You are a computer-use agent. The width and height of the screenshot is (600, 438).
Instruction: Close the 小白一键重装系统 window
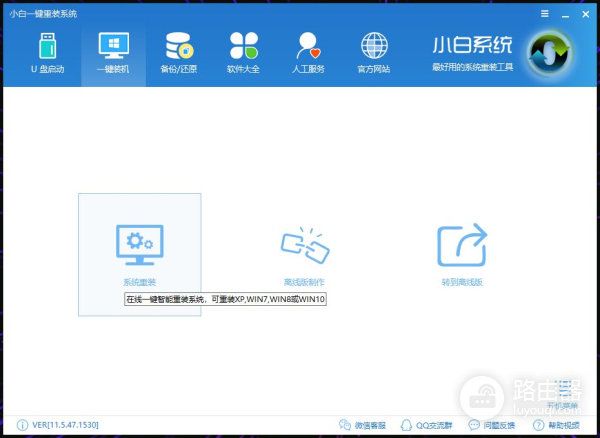(x=585, y=14)
